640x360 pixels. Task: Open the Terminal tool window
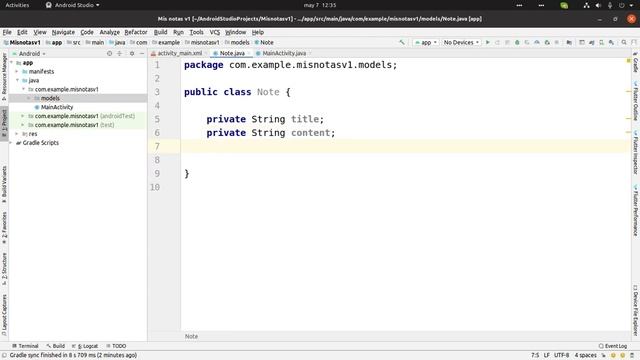click(x=25, y=346)
